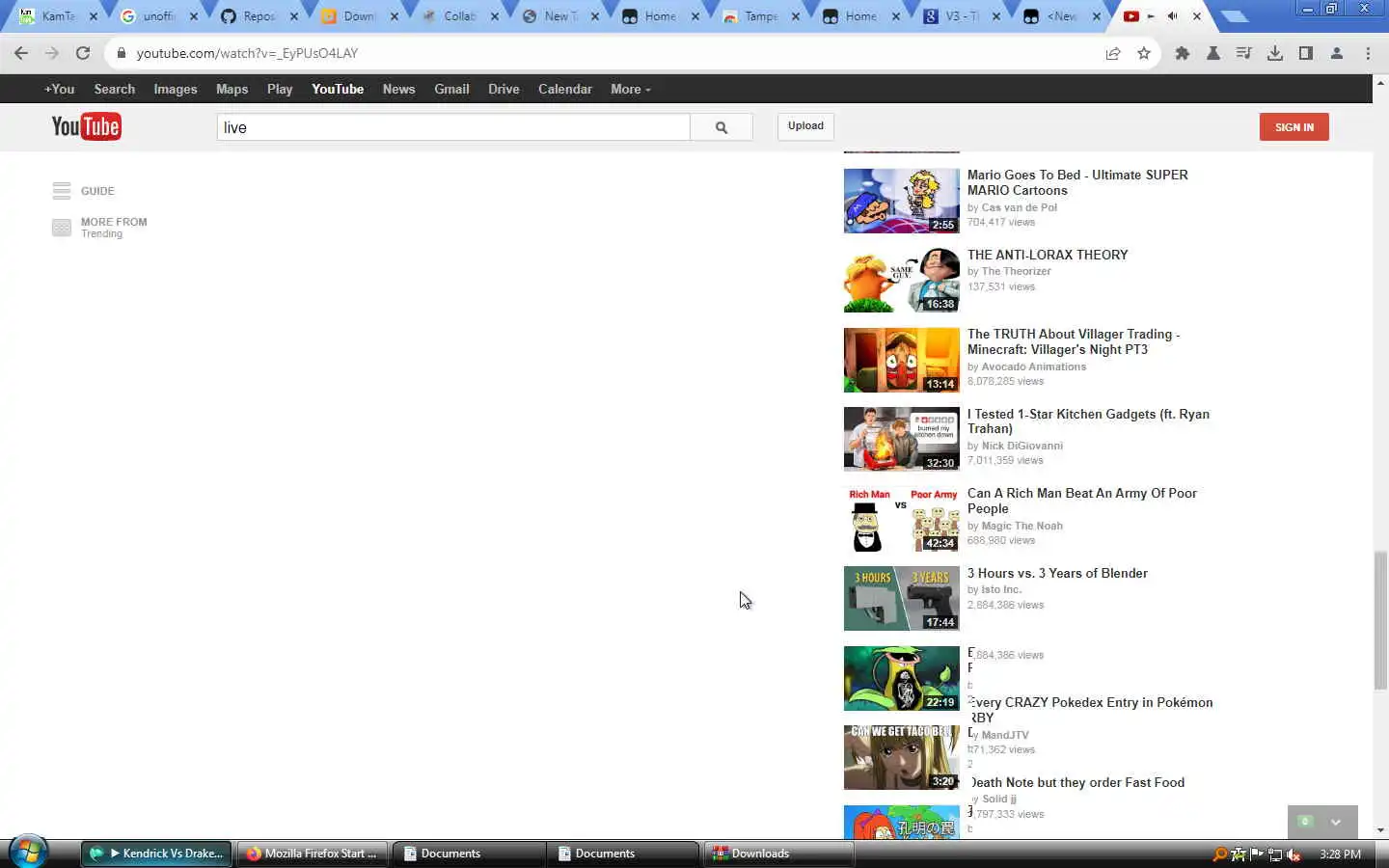Viewport: 1389px width, 868px height.
Task: Click the profile avatar icon
Action: pyautogui.click(x=1337, y=53)
